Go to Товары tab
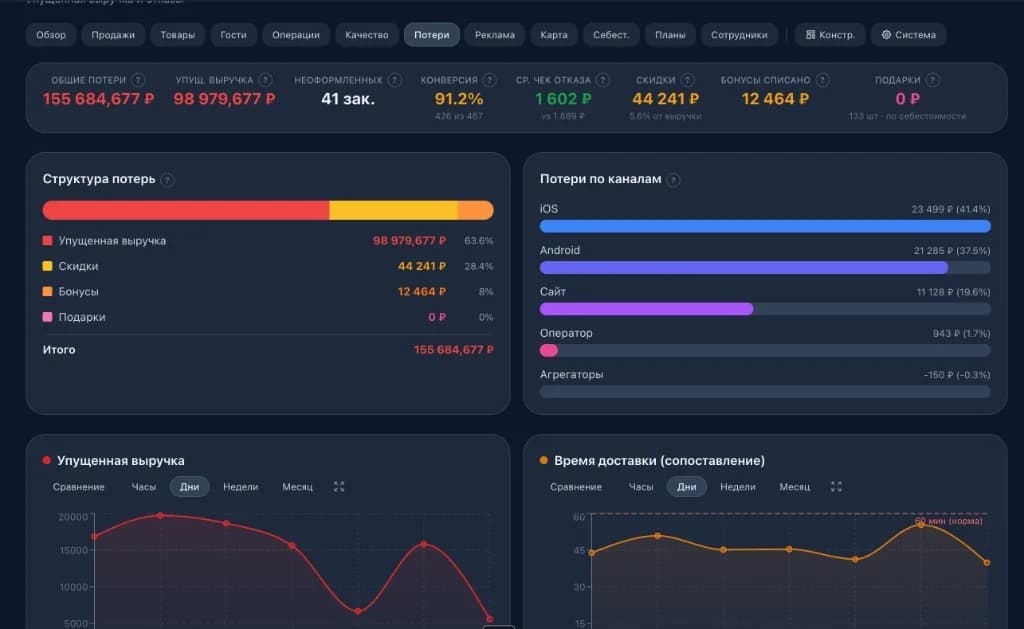 (x=178, y=35)
